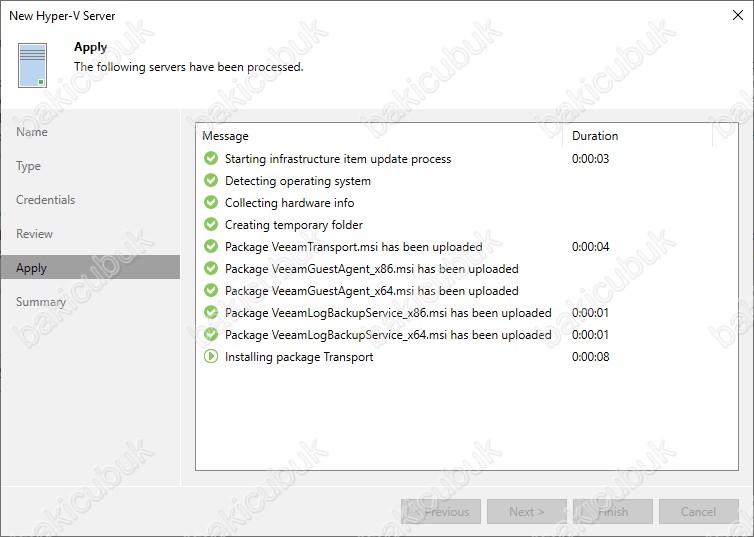Click green check beside Creating temporary folder
Viewport: 754px width, 537px height.
(211, 225)
